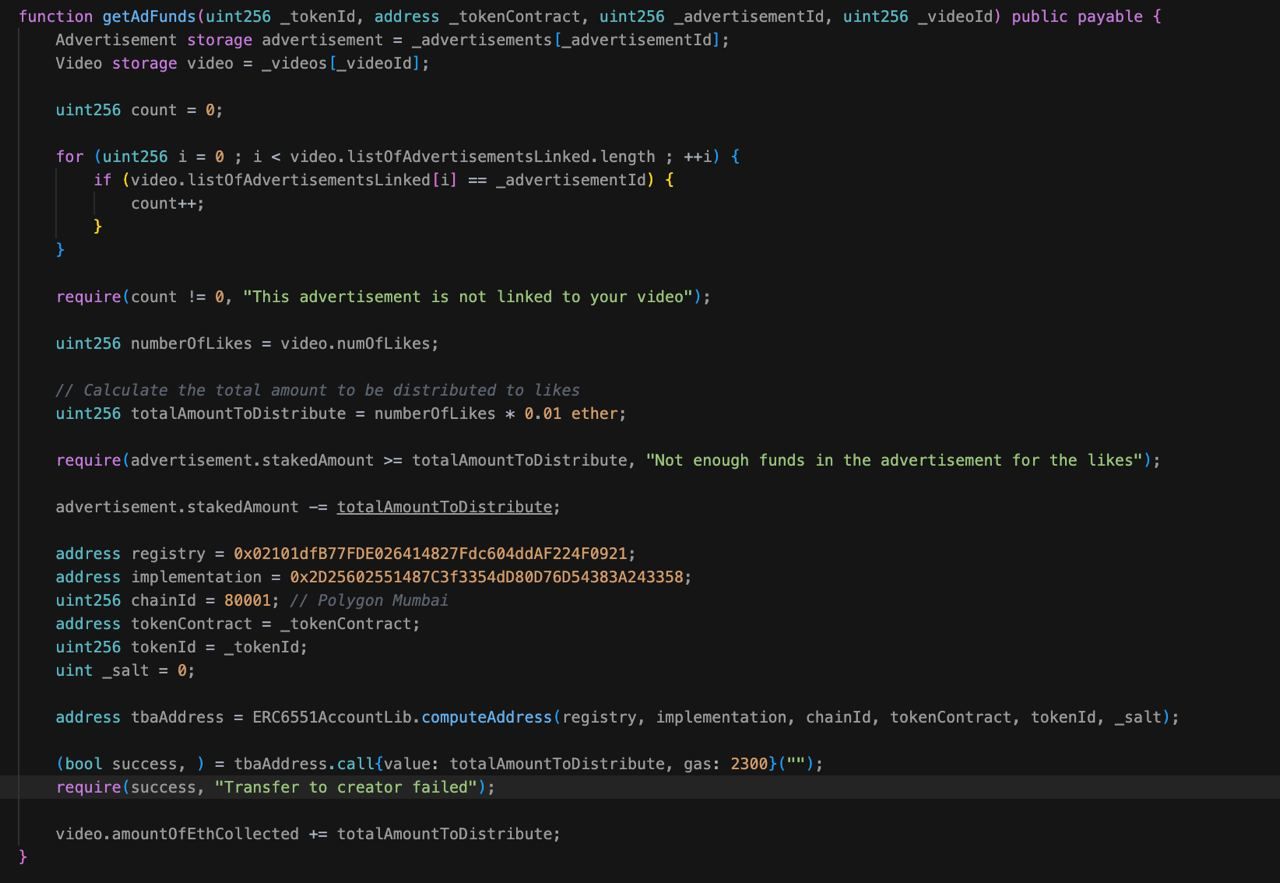
Task: Click '_tokenId;' in the tokenId assignment line
Action: click(266, 647)
